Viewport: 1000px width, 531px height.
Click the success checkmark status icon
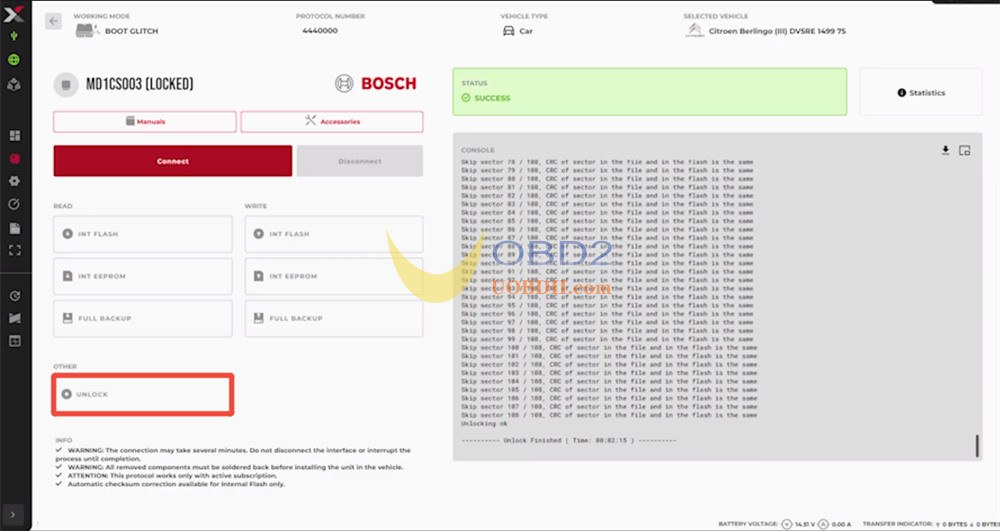point(466,98)
